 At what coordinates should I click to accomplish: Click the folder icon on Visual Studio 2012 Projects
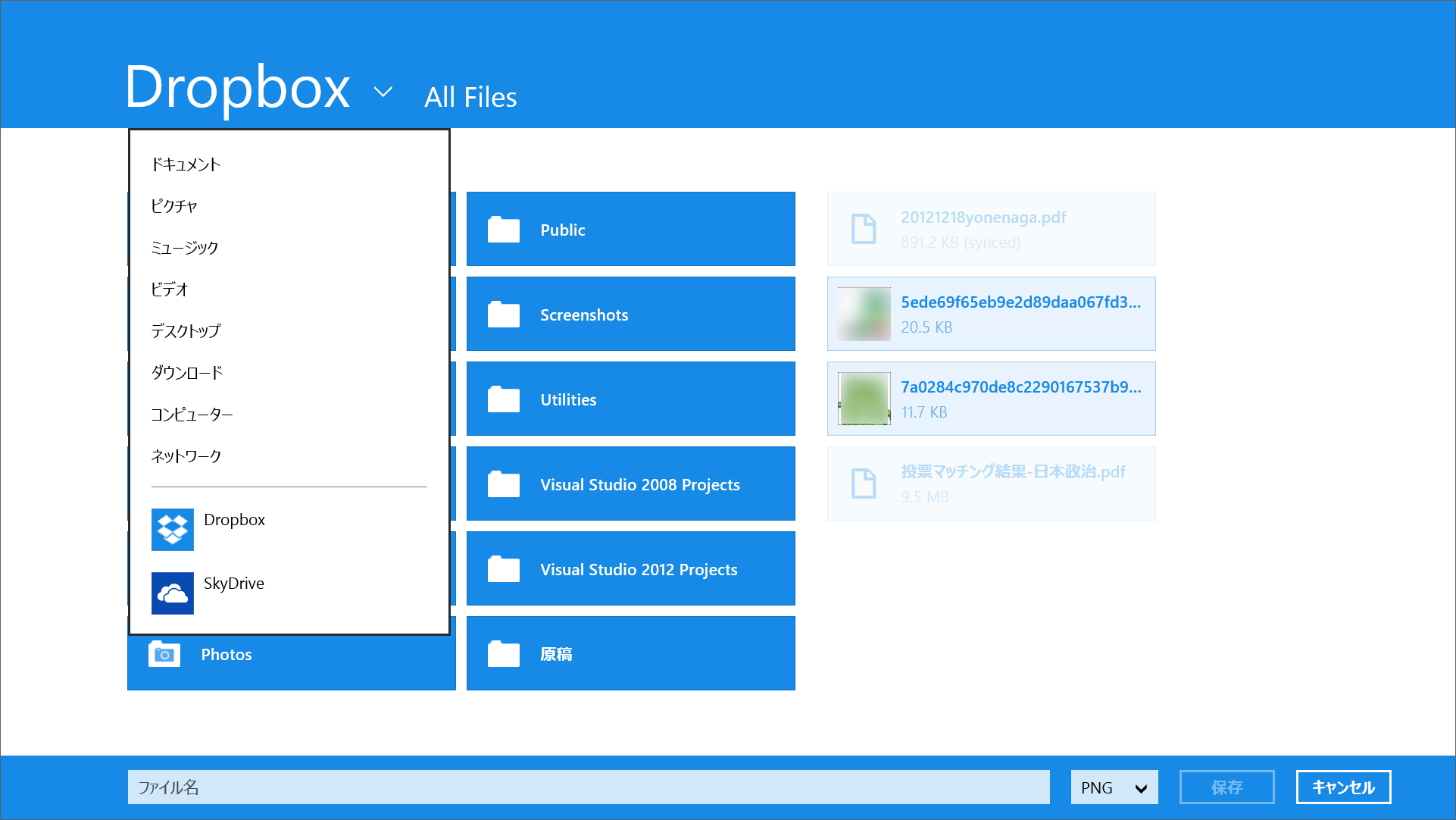click(x=502, y=568)
